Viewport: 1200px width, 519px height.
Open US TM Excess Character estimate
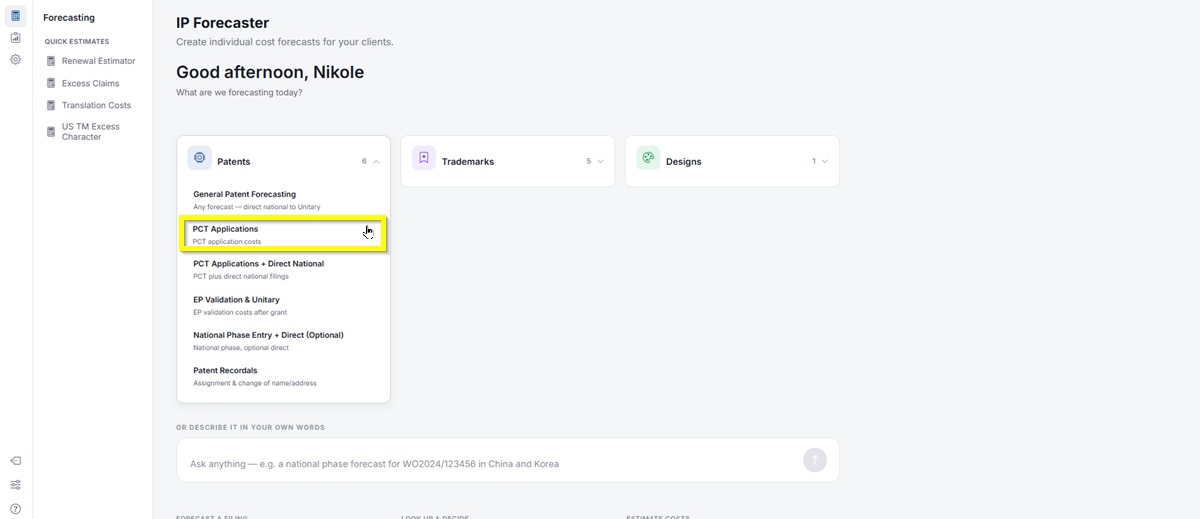tap(92, 131)
